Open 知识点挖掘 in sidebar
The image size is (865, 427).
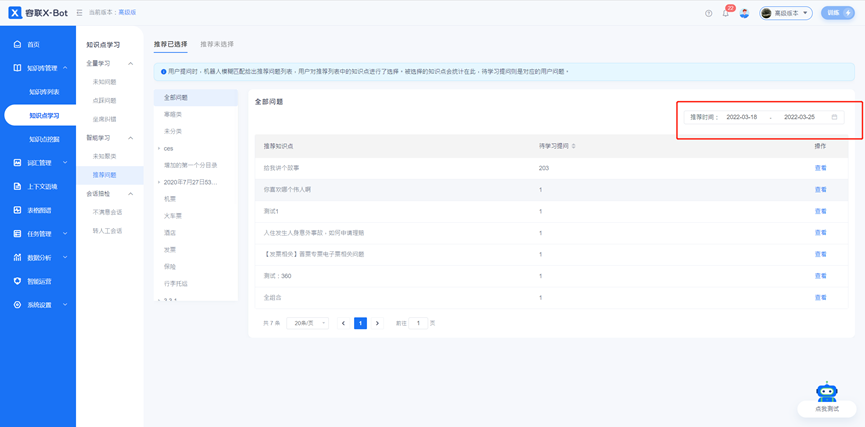pos(44,139)
